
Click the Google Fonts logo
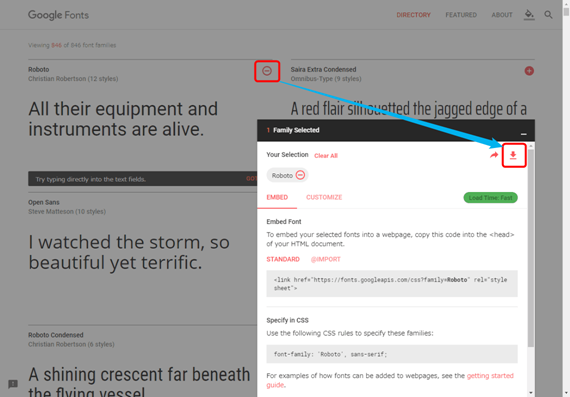pos(58,15)
